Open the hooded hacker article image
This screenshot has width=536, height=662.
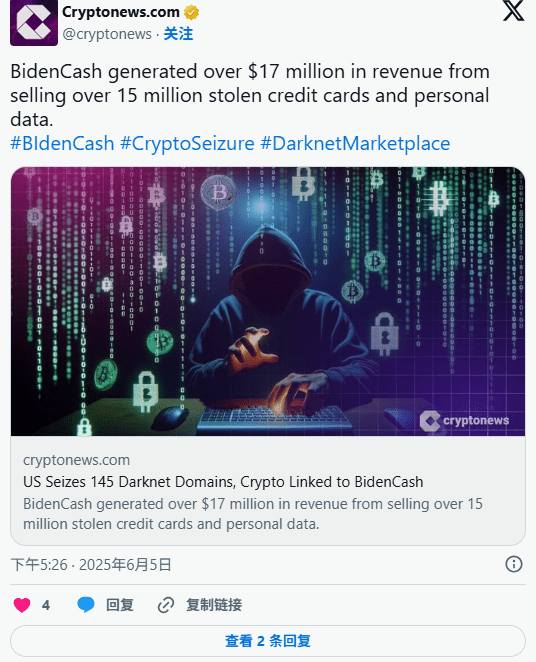pos(268,301)
